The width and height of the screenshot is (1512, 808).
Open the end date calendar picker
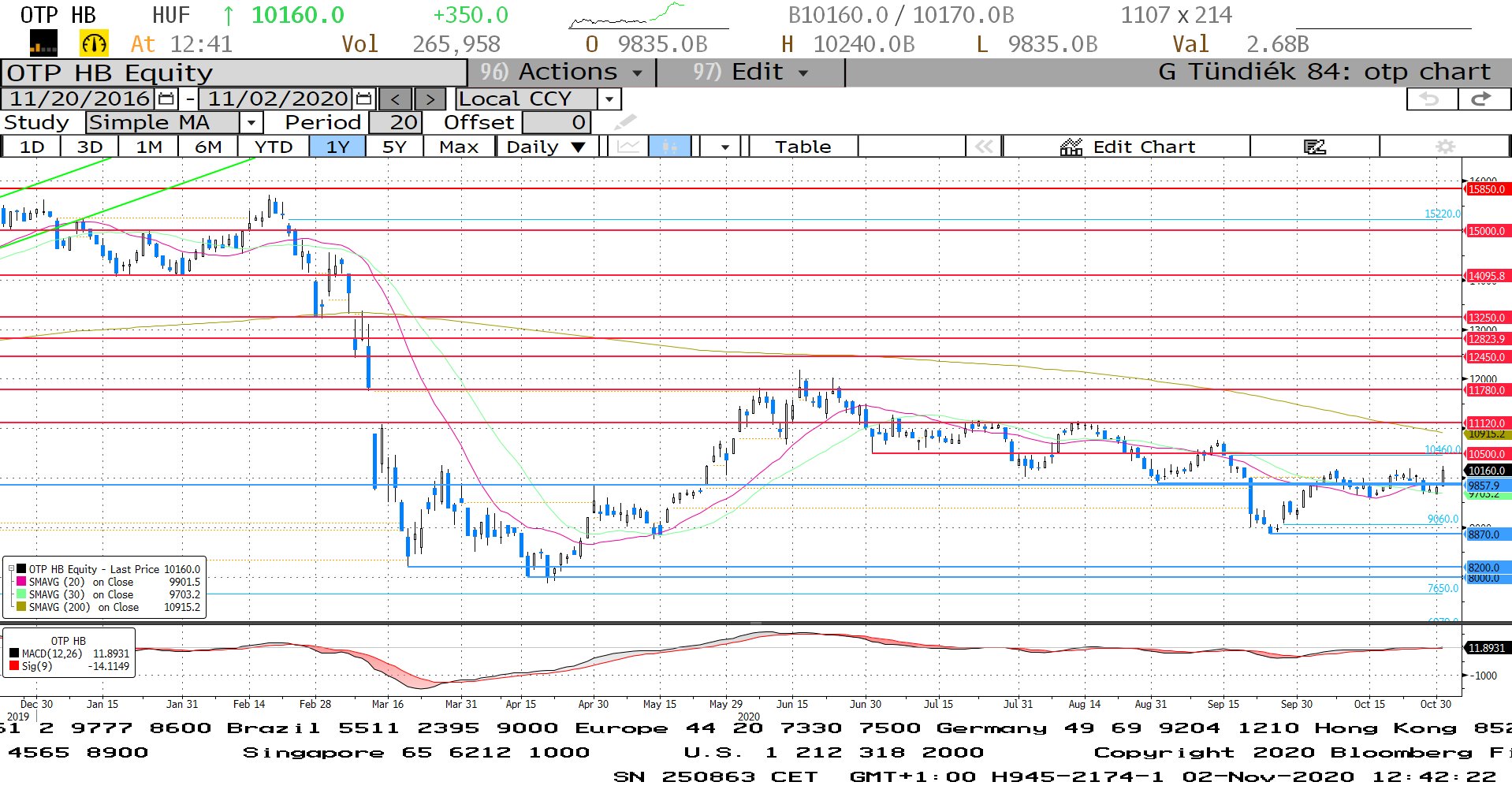point(363,99)
